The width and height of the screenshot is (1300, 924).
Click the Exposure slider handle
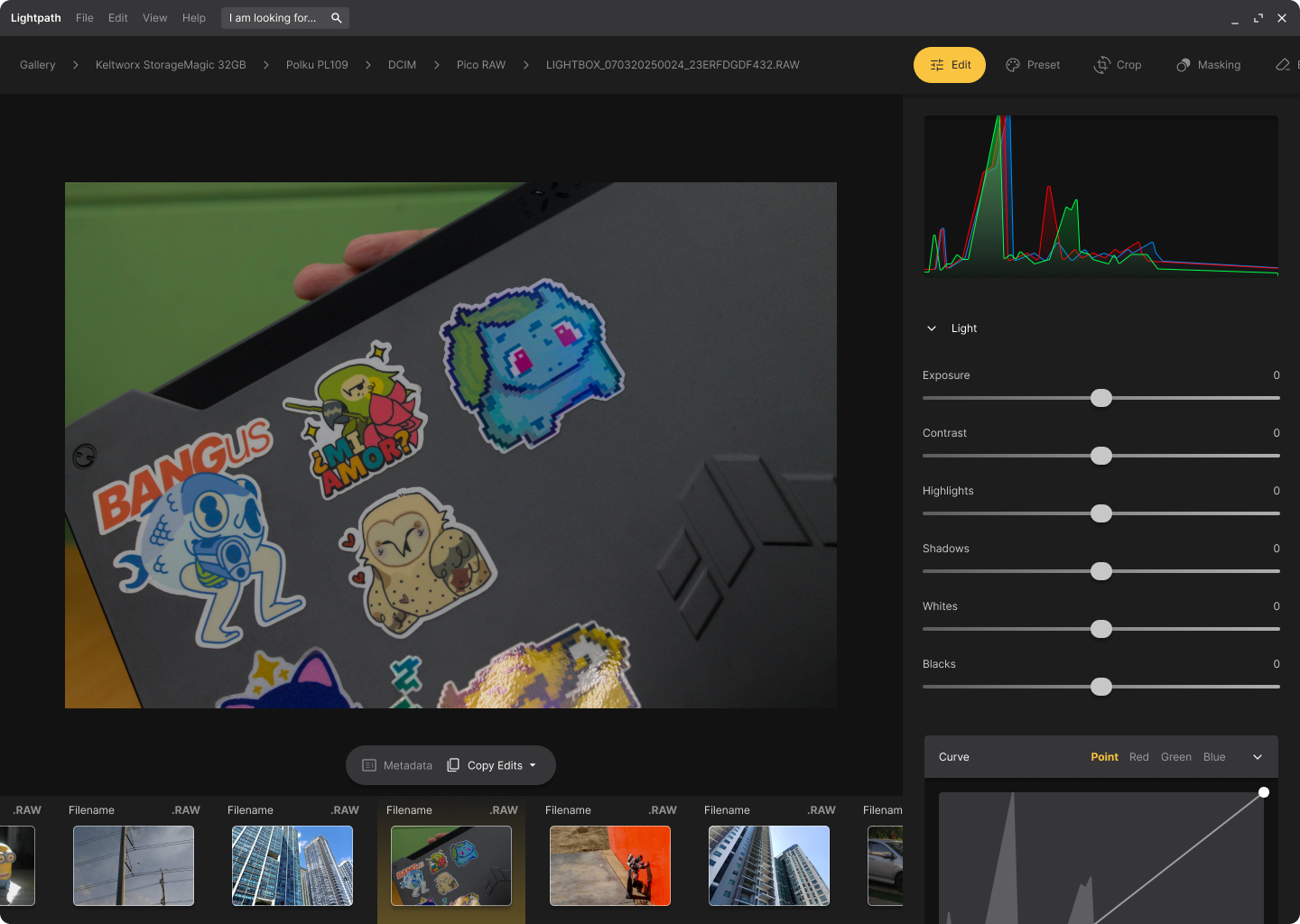click(x=1101, y=398)
